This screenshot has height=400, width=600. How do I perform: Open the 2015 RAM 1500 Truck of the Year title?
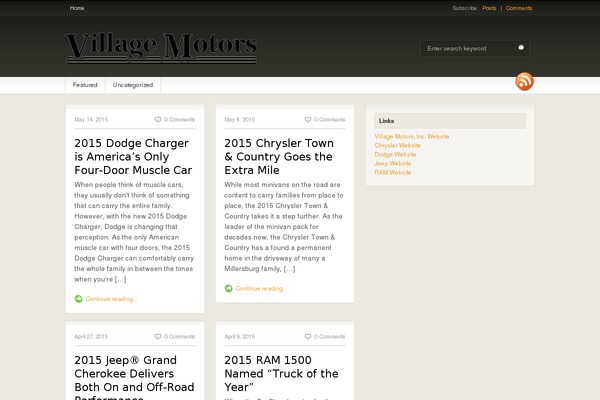281,374
